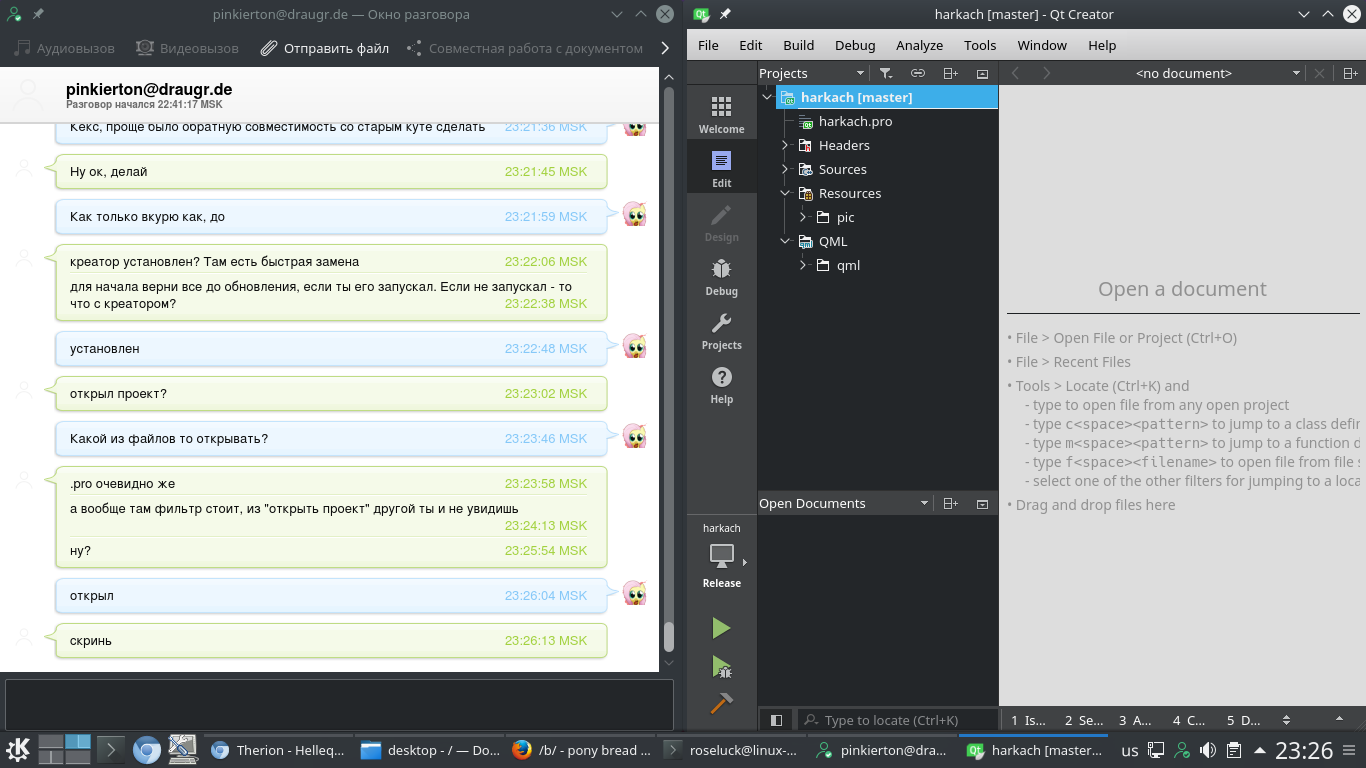1366x768 pixels.
Task: Open the Application Output pane
Action: coord(1135,720)
